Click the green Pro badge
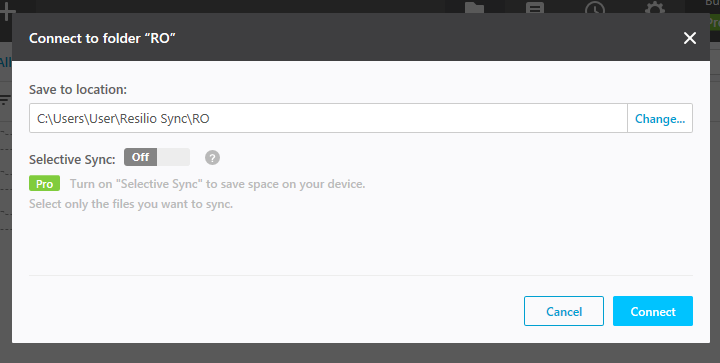This screenshot has height=363, width=720. click(45, 184)
